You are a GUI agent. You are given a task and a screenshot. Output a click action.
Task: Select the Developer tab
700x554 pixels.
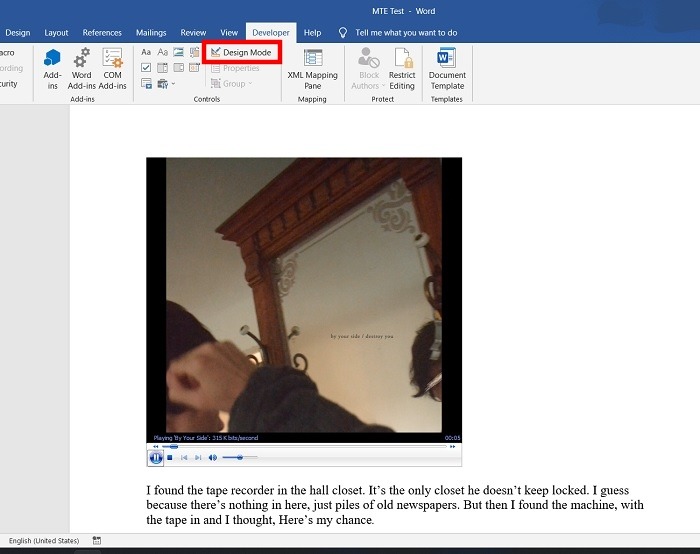(x=271, y=33)
